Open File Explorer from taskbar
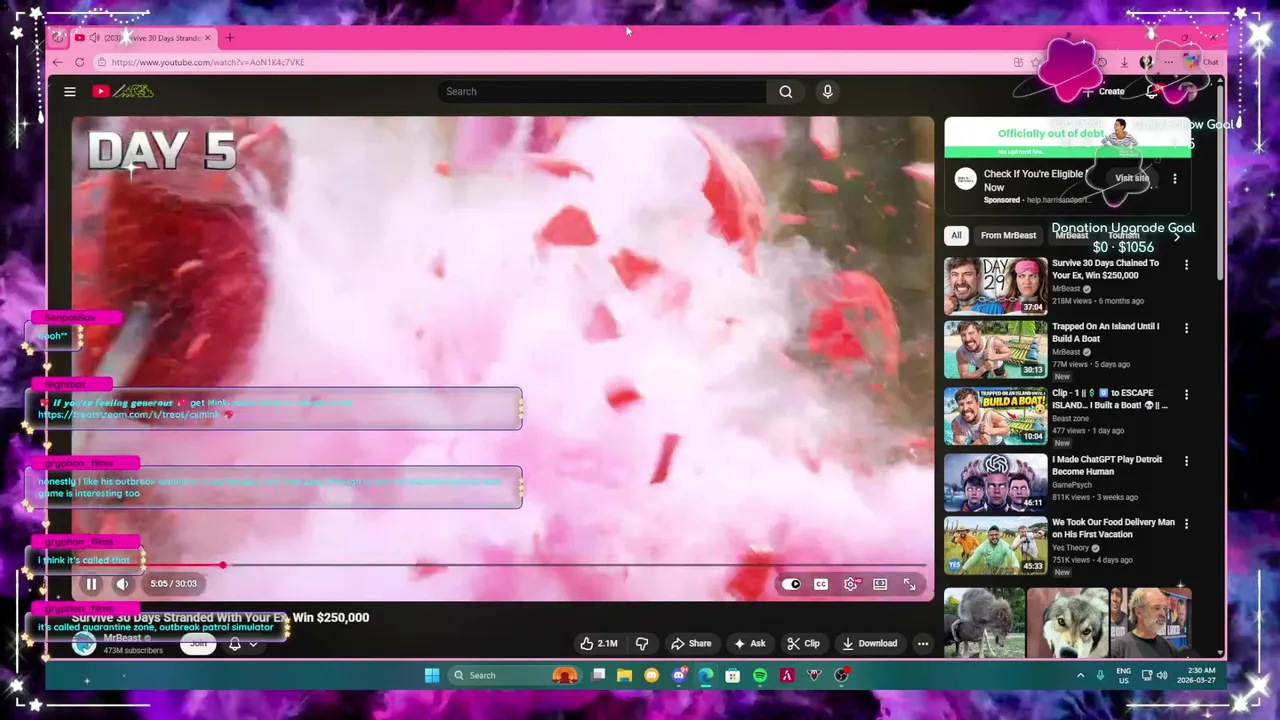Image resolution: width=1280 pixels, height=720 pixels. click(x=625, y=675)
